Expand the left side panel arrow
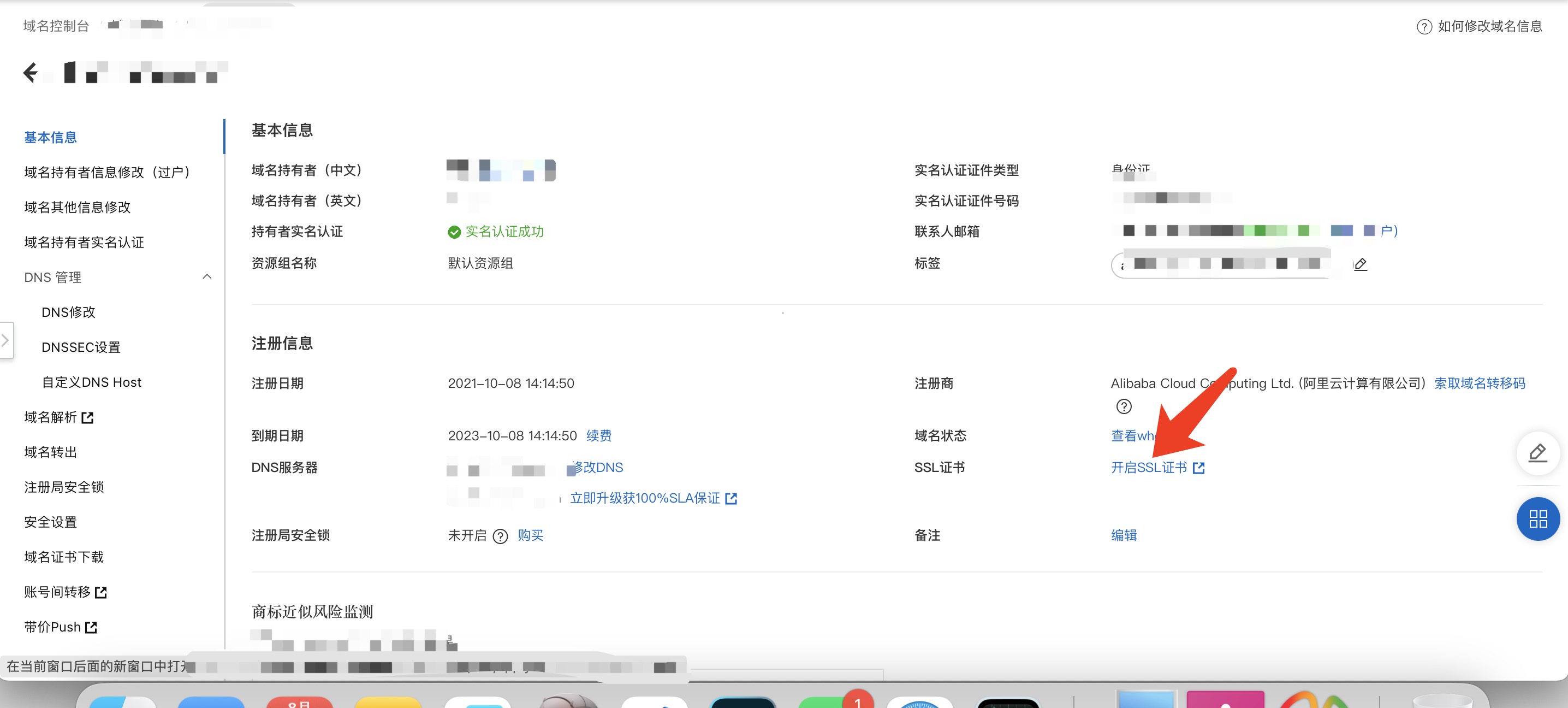The image size is (1568, 708). point(5,340)
